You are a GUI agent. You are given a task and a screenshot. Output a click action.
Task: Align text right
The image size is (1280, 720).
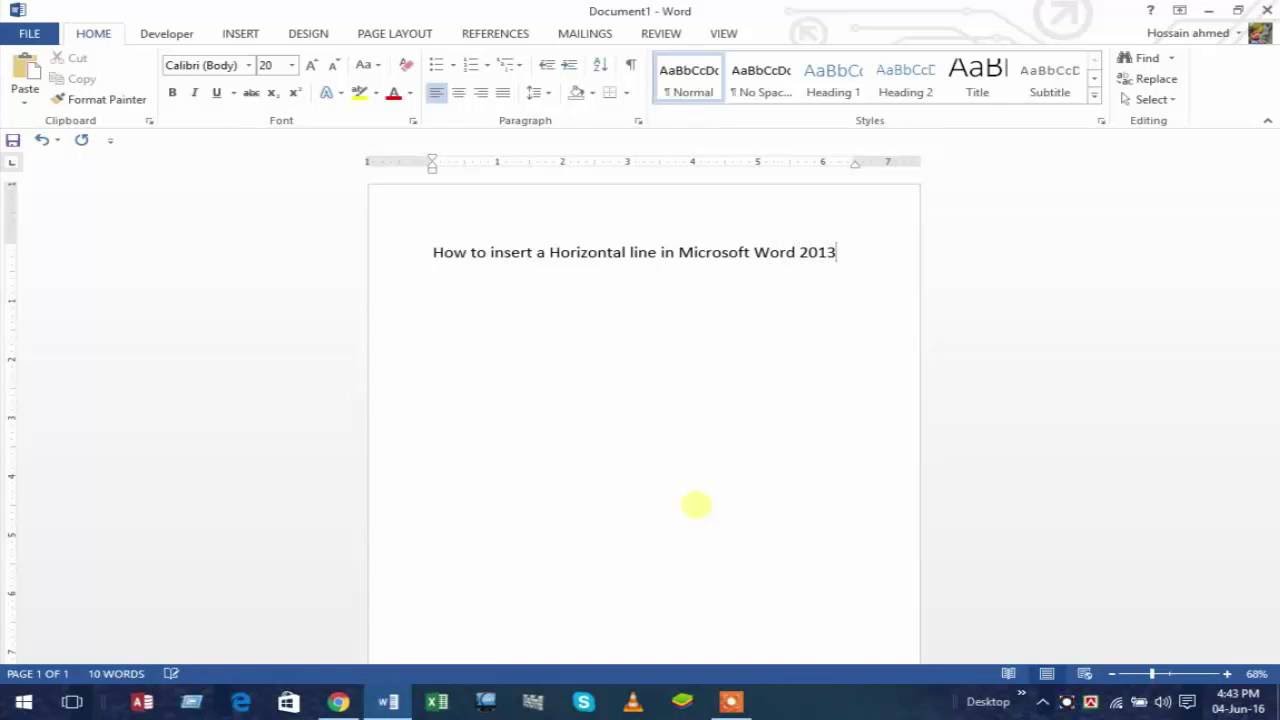[x=481, y=92]
